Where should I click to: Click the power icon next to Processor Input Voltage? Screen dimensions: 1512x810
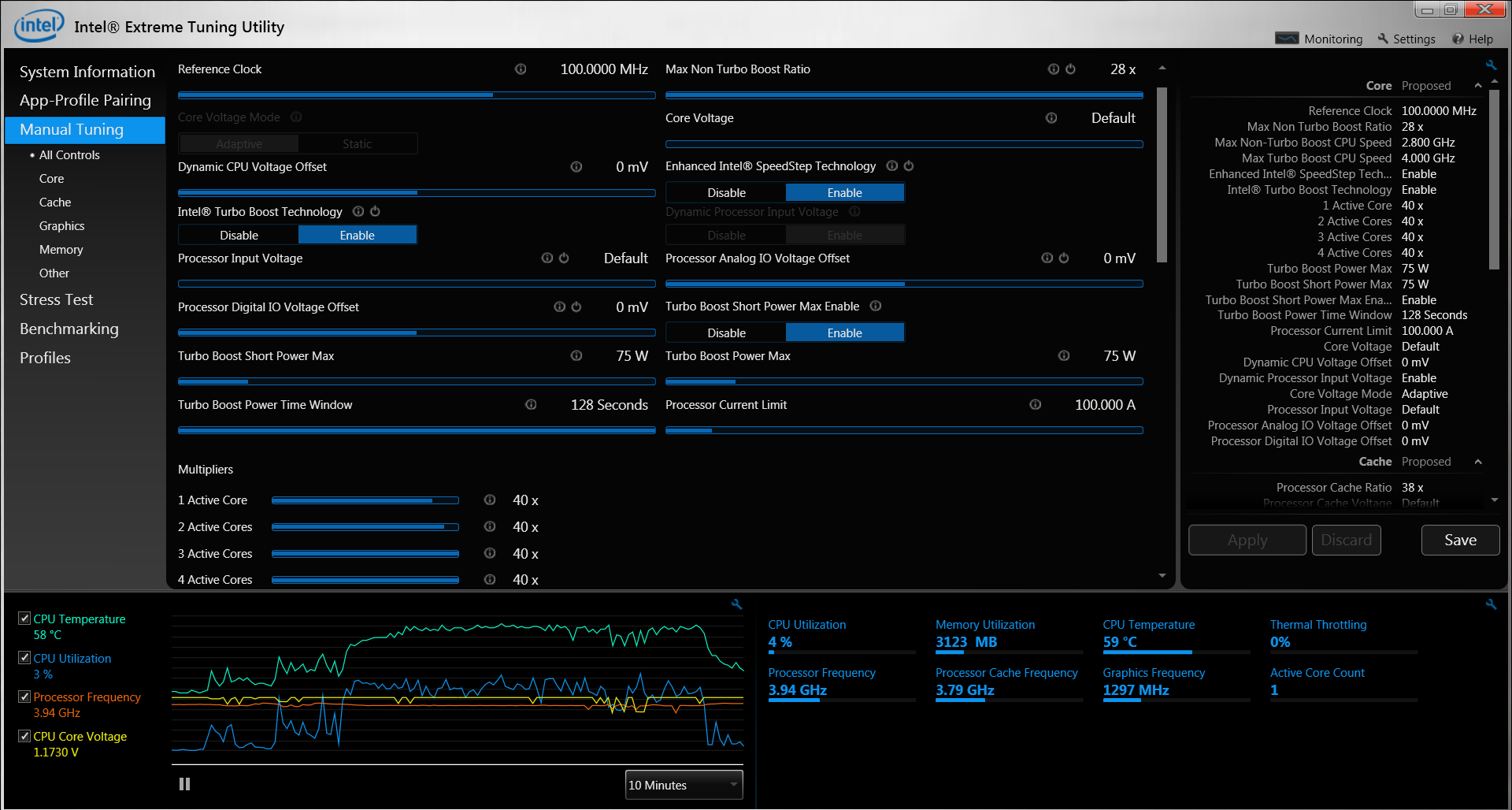[x=564, y=258]
